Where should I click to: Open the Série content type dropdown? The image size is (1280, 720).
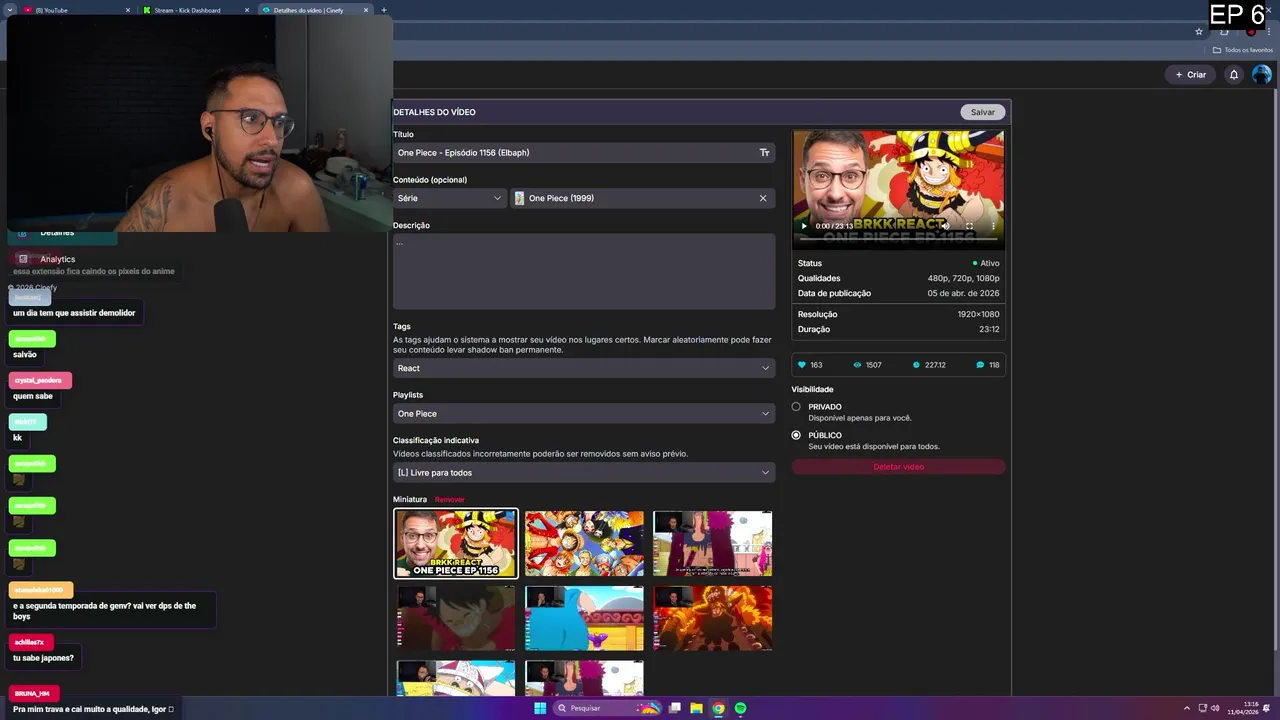[449, 198]
